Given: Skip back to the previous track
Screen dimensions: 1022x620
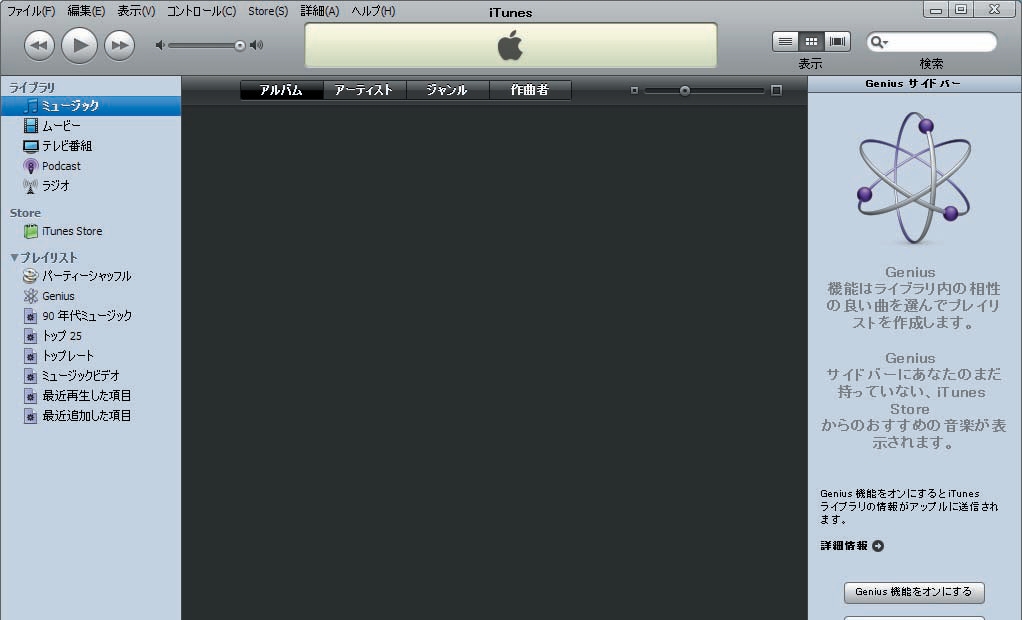Looking at the screenshot, I should [39, 45].
